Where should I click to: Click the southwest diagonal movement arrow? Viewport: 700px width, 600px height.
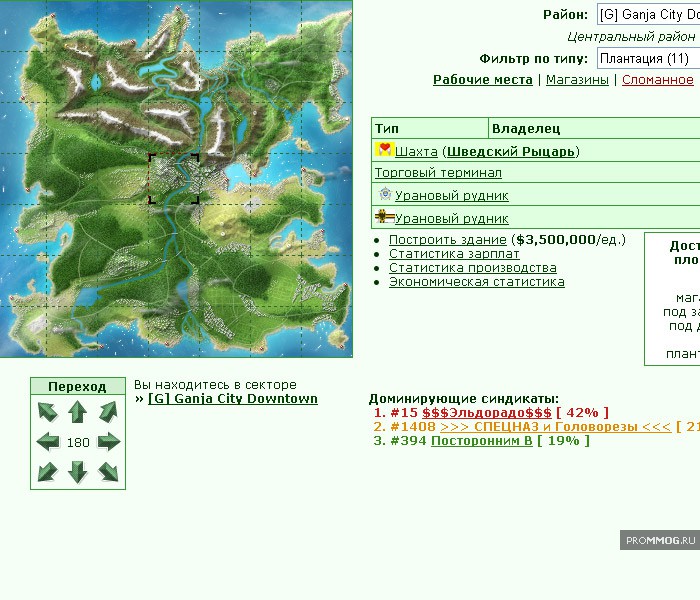point(48,471)
